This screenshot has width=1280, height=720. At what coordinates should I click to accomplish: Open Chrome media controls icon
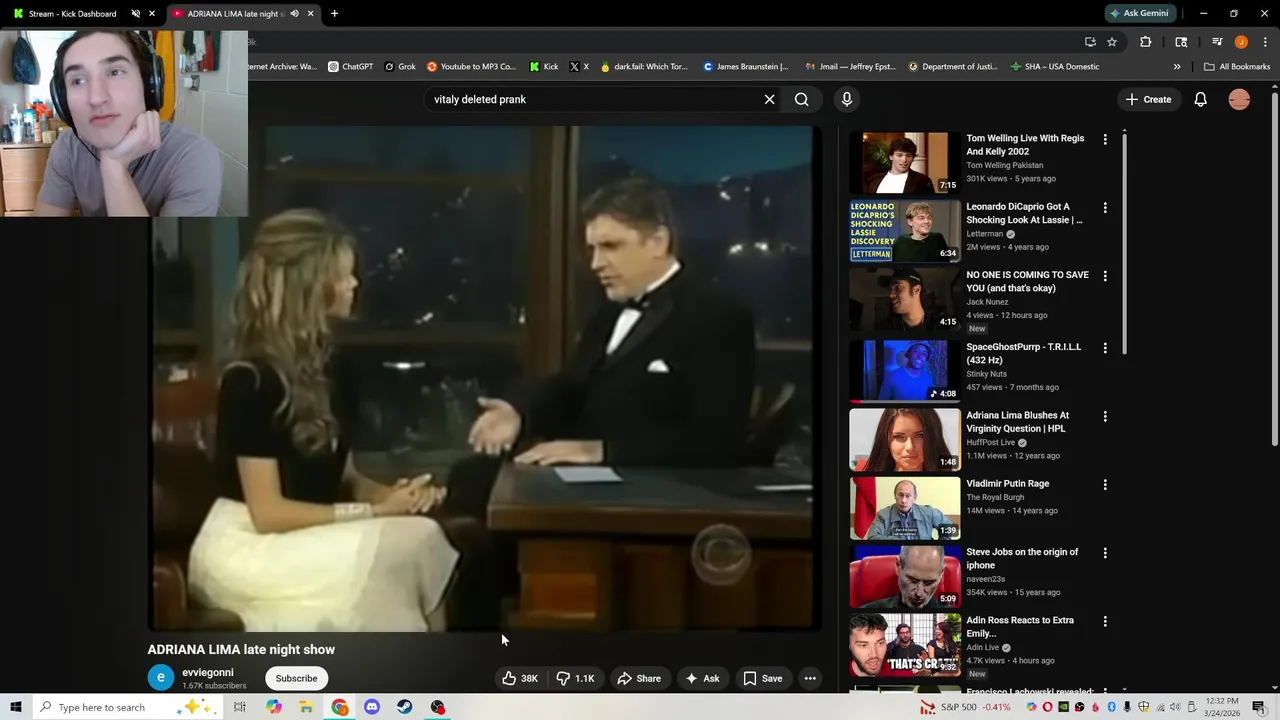pyautogui.click(x=1217, y=42)
